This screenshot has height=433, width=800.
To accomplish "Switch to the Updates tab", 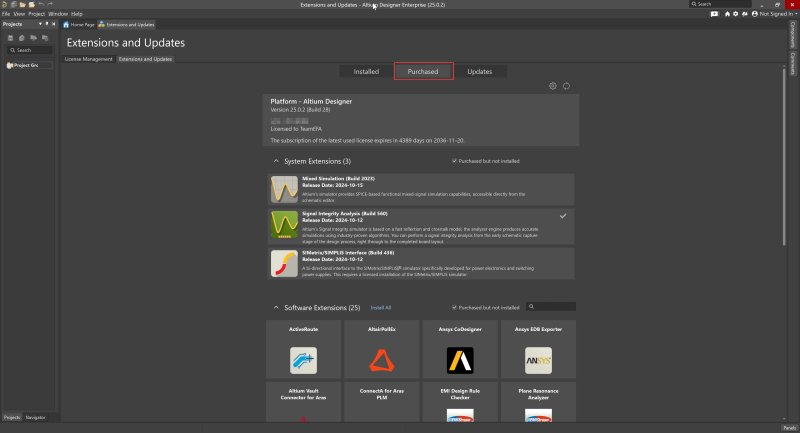I will click(x=480, y=71).
